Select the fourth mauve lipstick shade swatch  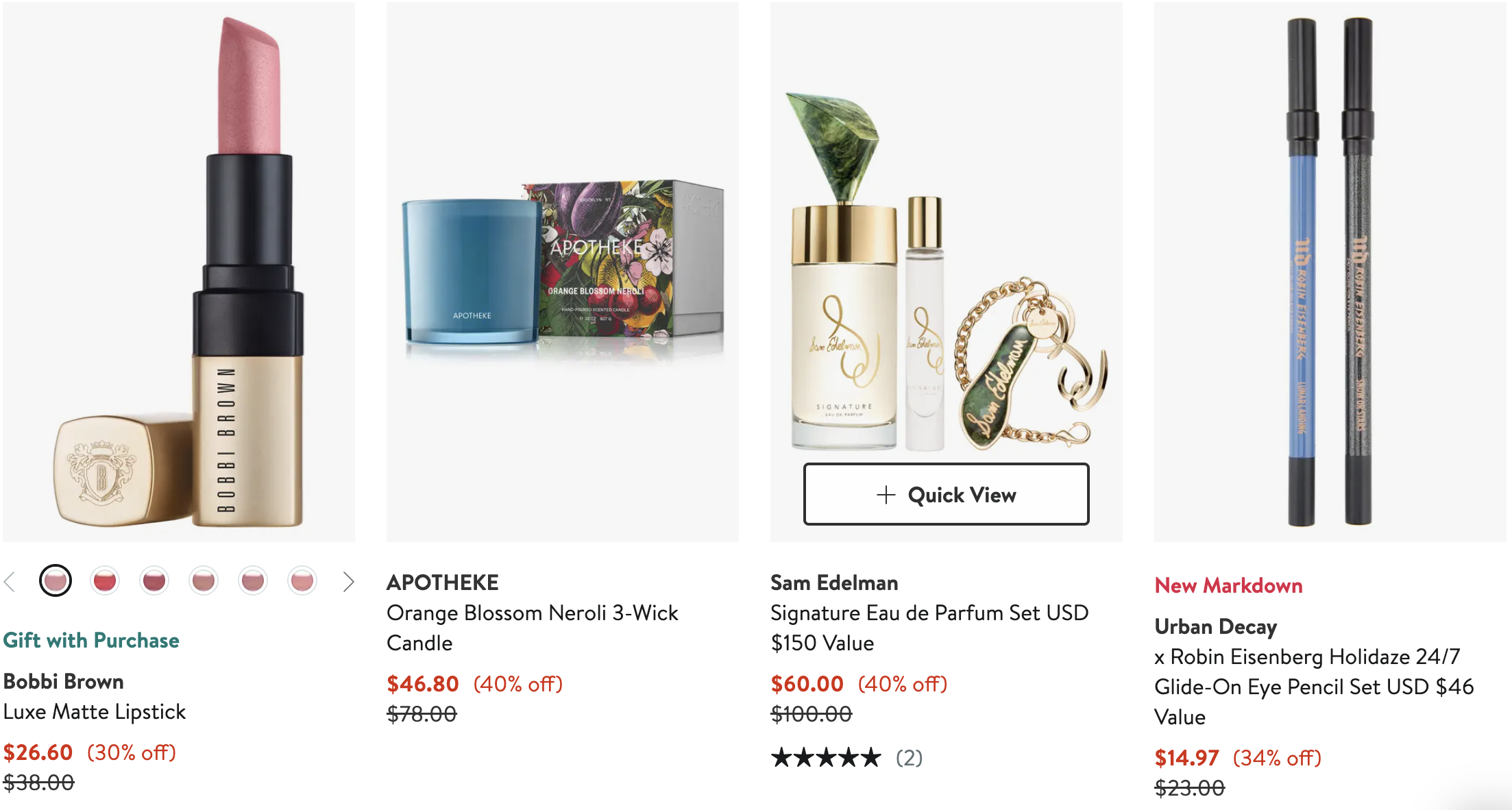click(x=204, y=581)
